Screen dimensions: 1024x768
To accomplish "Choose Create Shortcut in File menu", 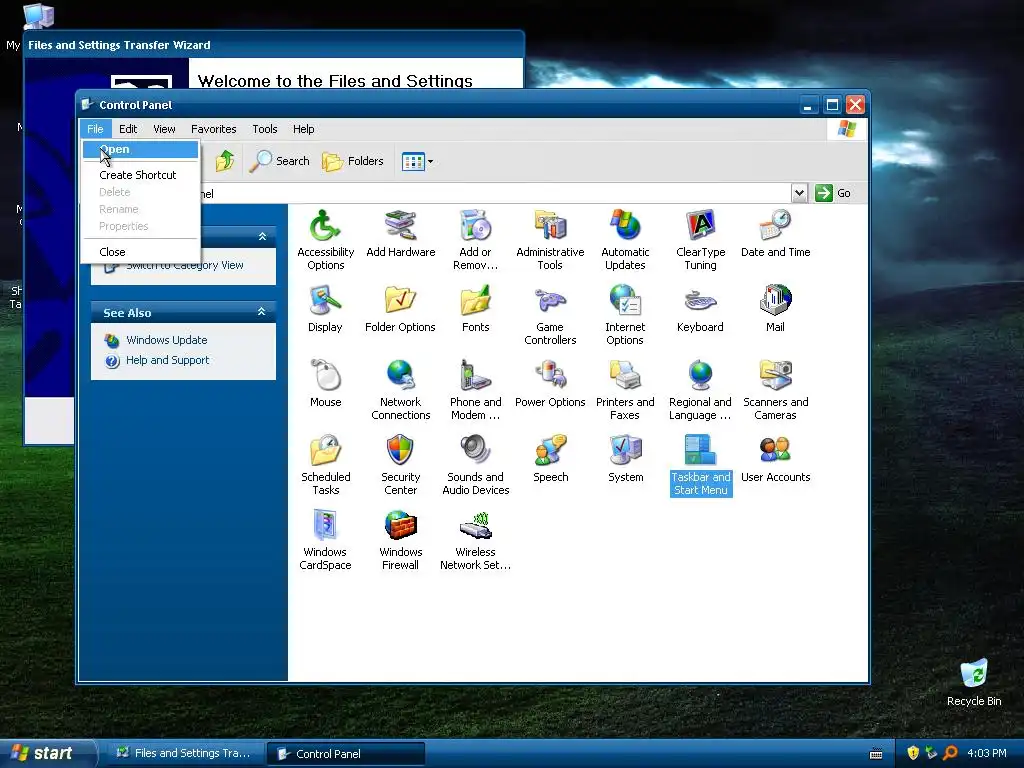I will (140, 175).
